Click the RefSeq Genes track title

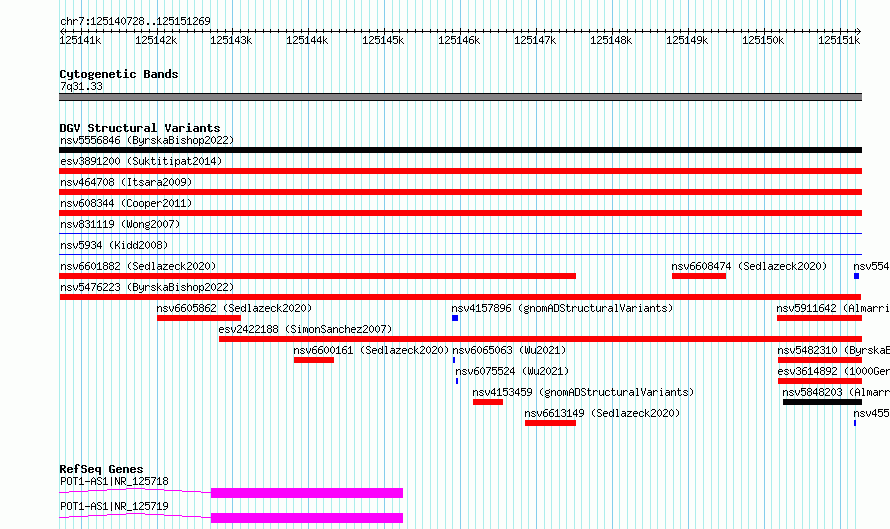pyautogui.click(x=102, y=469)
